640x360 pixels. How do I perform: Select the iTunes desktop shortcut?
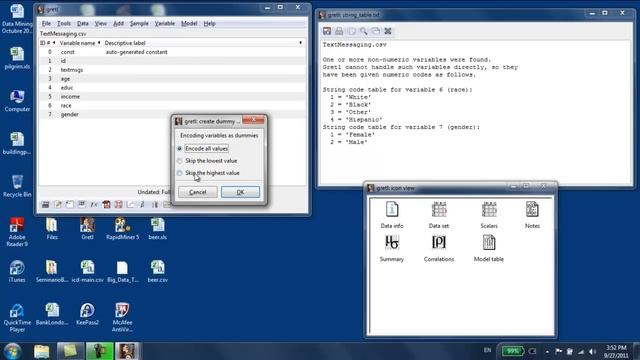(17, 271)
